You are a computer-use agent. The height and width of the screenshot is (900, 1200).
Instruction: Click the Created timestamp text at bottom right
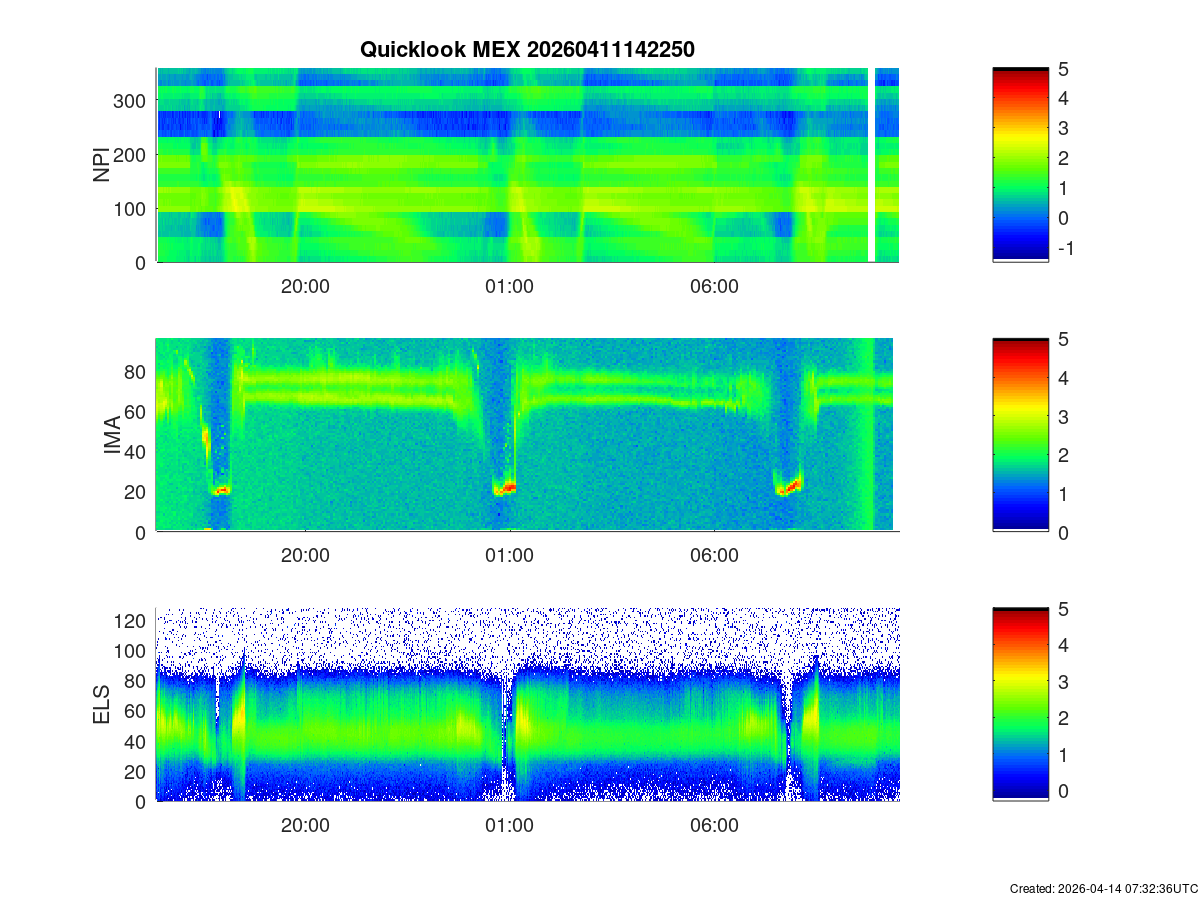(x=1103, y=888)
